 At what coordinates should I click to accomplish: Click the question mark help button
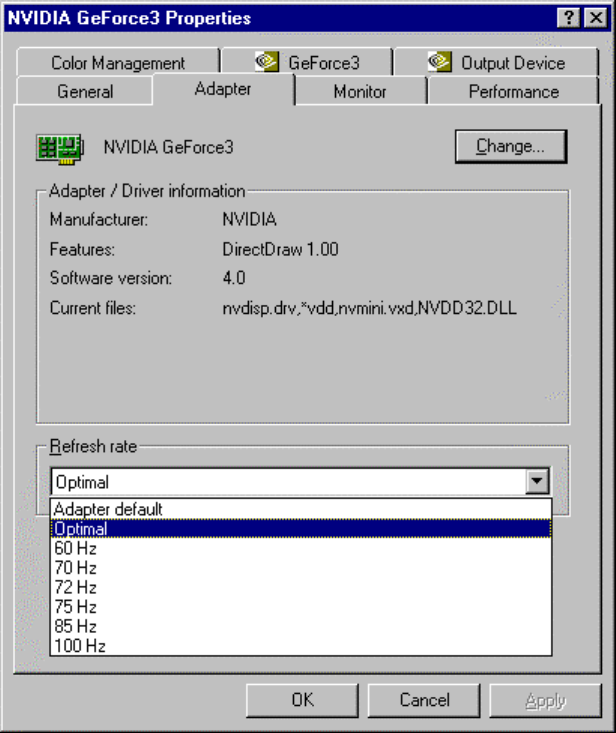pyautogui.click(x=569, y=18)
